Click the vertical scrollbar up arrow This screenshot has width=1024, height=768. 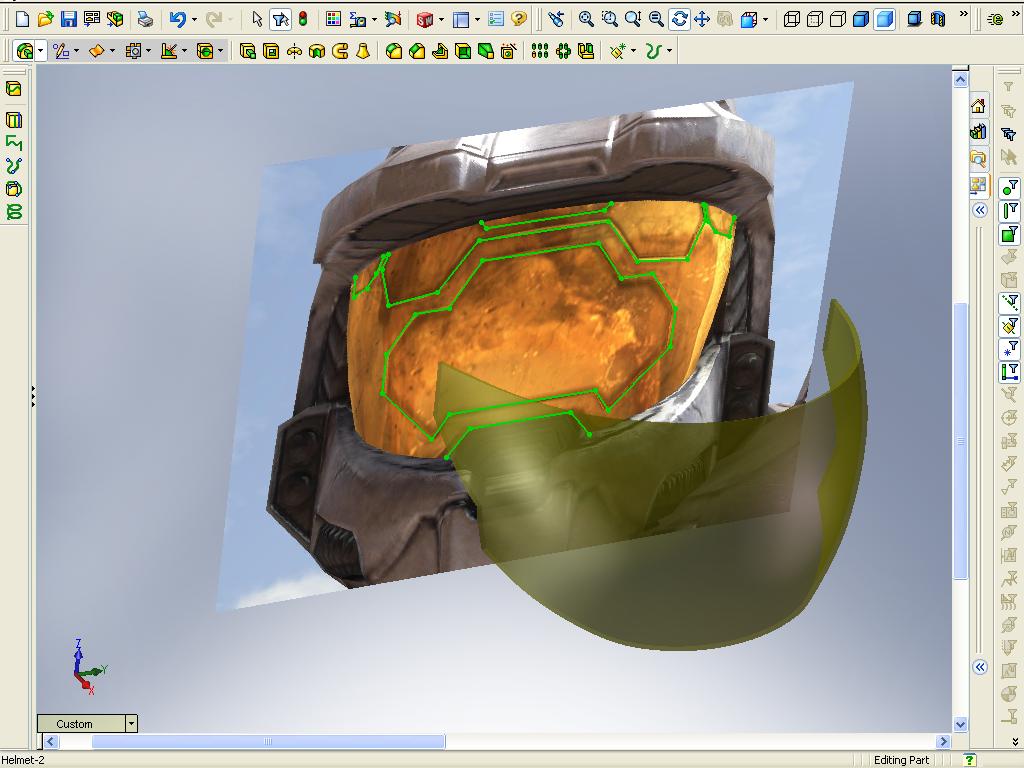tap(960, 80)
